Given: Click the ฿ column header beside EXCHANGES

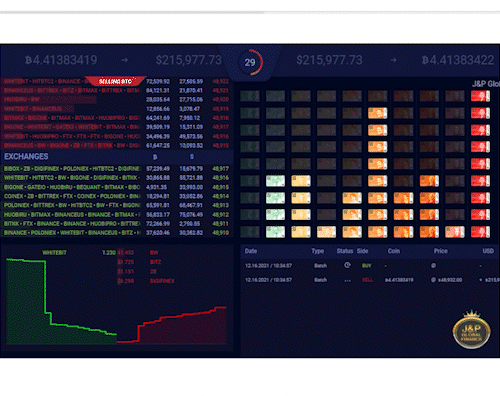Looking at the screenshot, I should point(155,157).
